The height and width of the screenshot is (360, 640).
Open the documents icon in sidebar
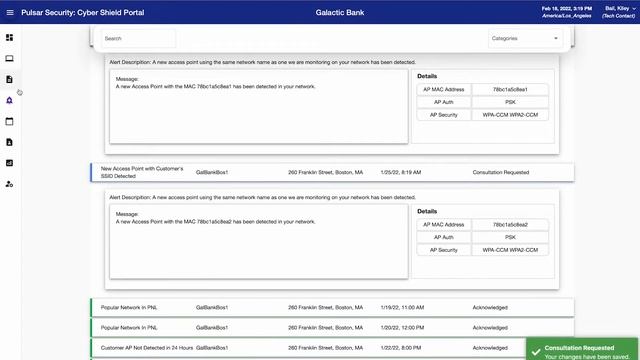pyautogui.click(x=9, y=79)
